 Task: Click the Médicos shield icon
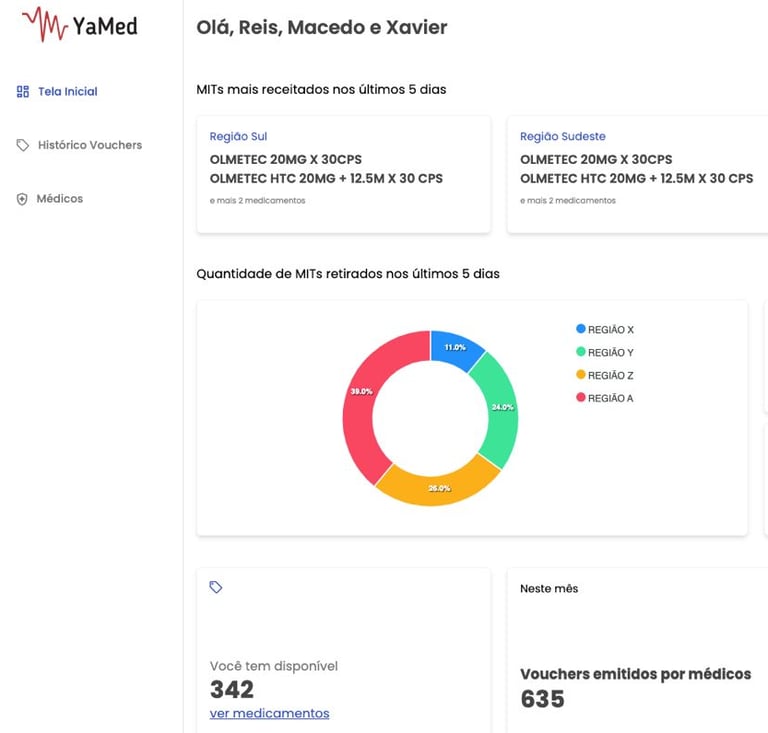click(23, 199)
